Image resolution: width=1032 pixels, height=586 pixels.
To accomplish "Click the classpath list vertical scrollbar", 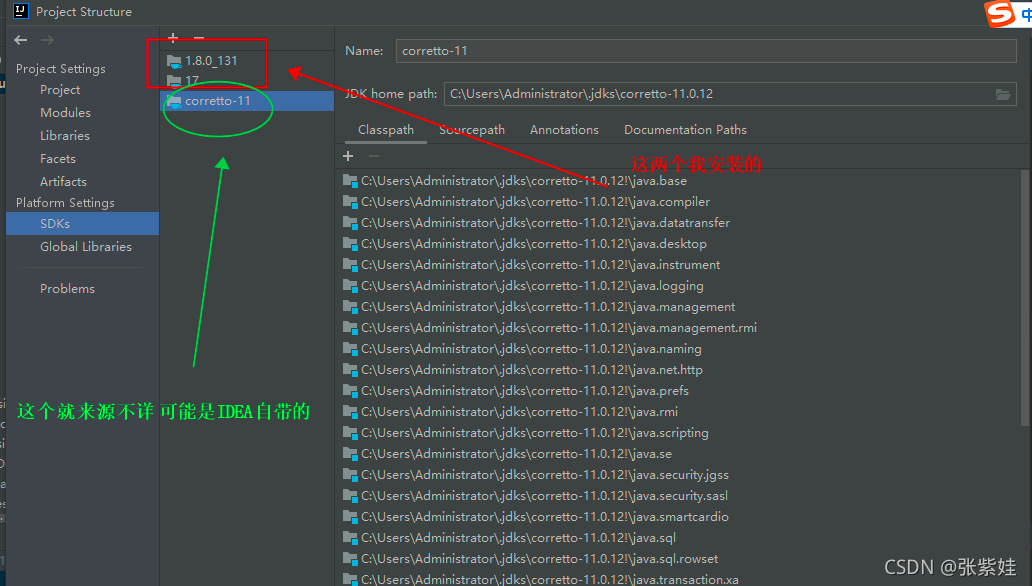I will coord(1024,298).
